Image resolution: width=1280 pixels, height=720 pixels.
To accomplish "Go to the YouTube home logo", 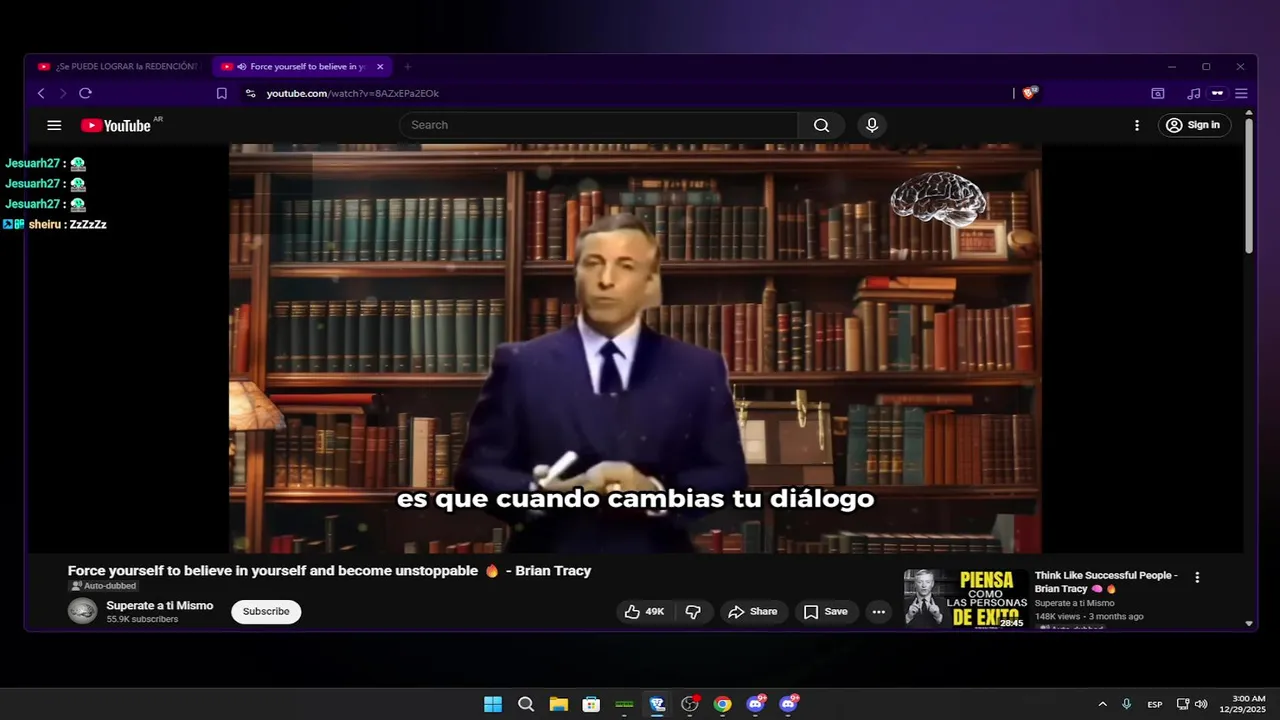I will (116, 125).
